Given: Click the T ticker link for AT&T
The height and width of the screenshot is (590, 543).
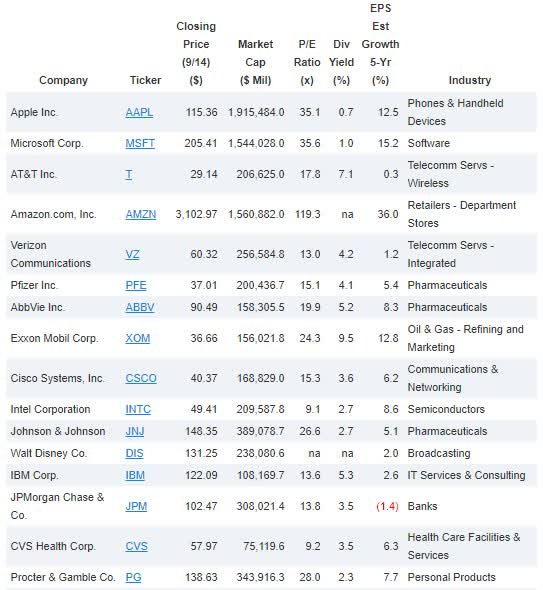Looking at the screenshot, I should click(x=129, y=175).
